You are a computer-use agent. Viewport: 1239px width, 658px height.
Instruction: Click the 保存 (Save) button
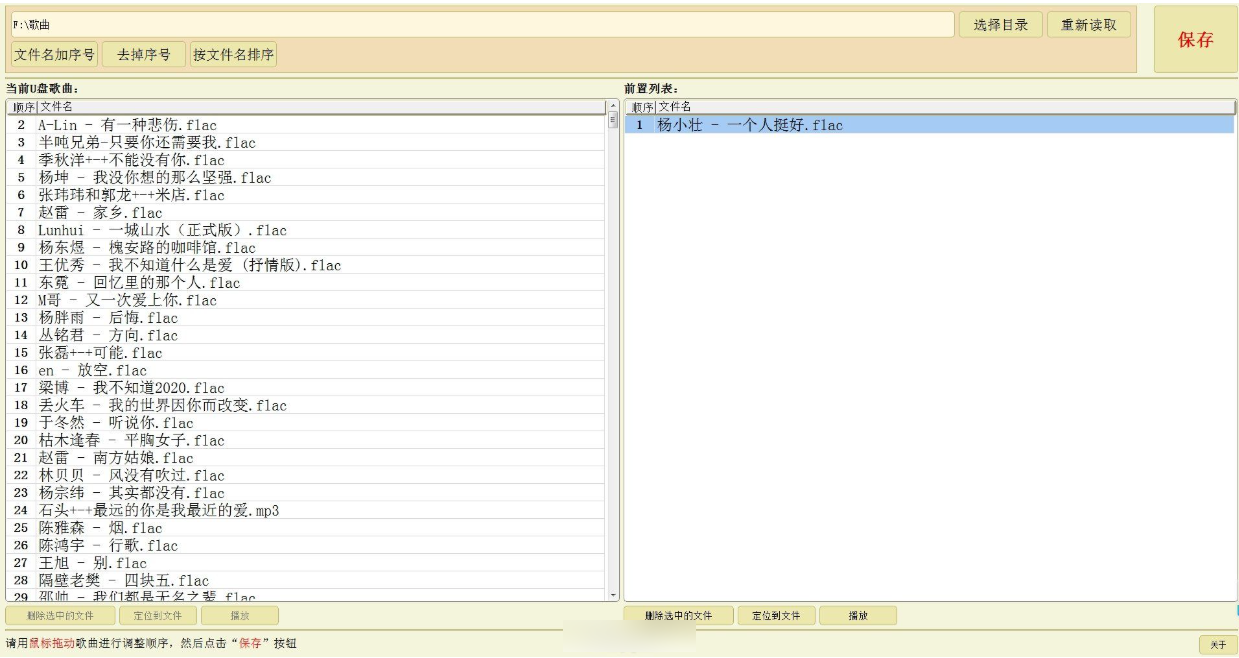(1195, 40)
